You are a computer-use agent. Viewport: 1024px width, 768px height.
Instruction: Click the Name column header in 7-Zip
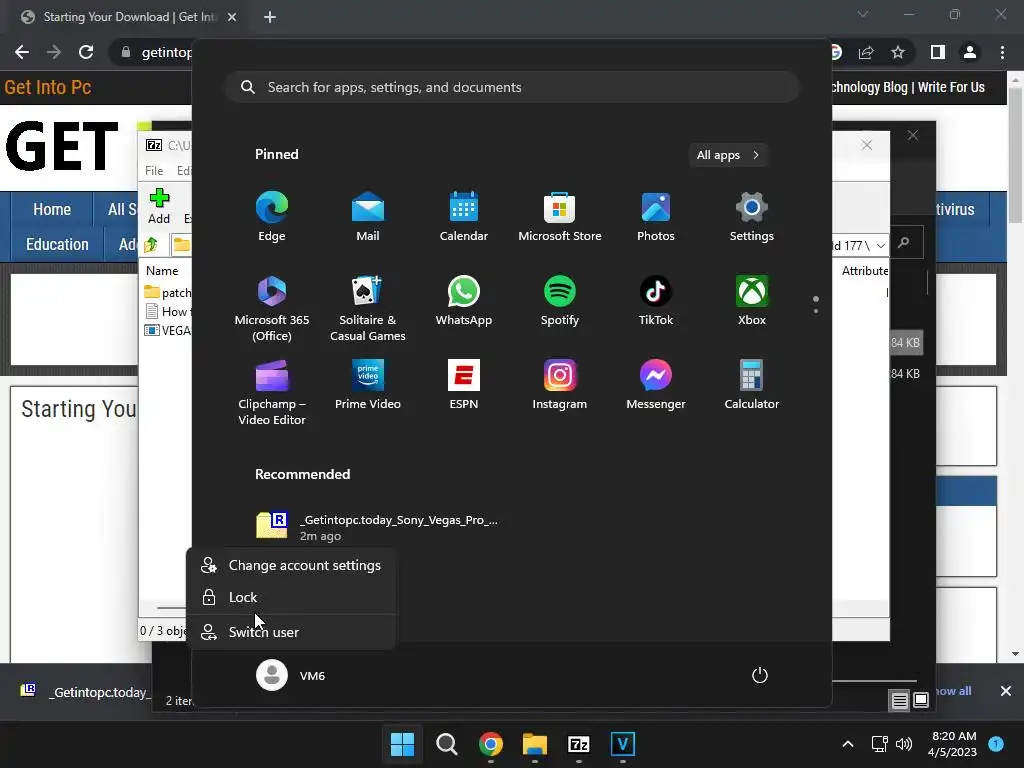(162, 270)
